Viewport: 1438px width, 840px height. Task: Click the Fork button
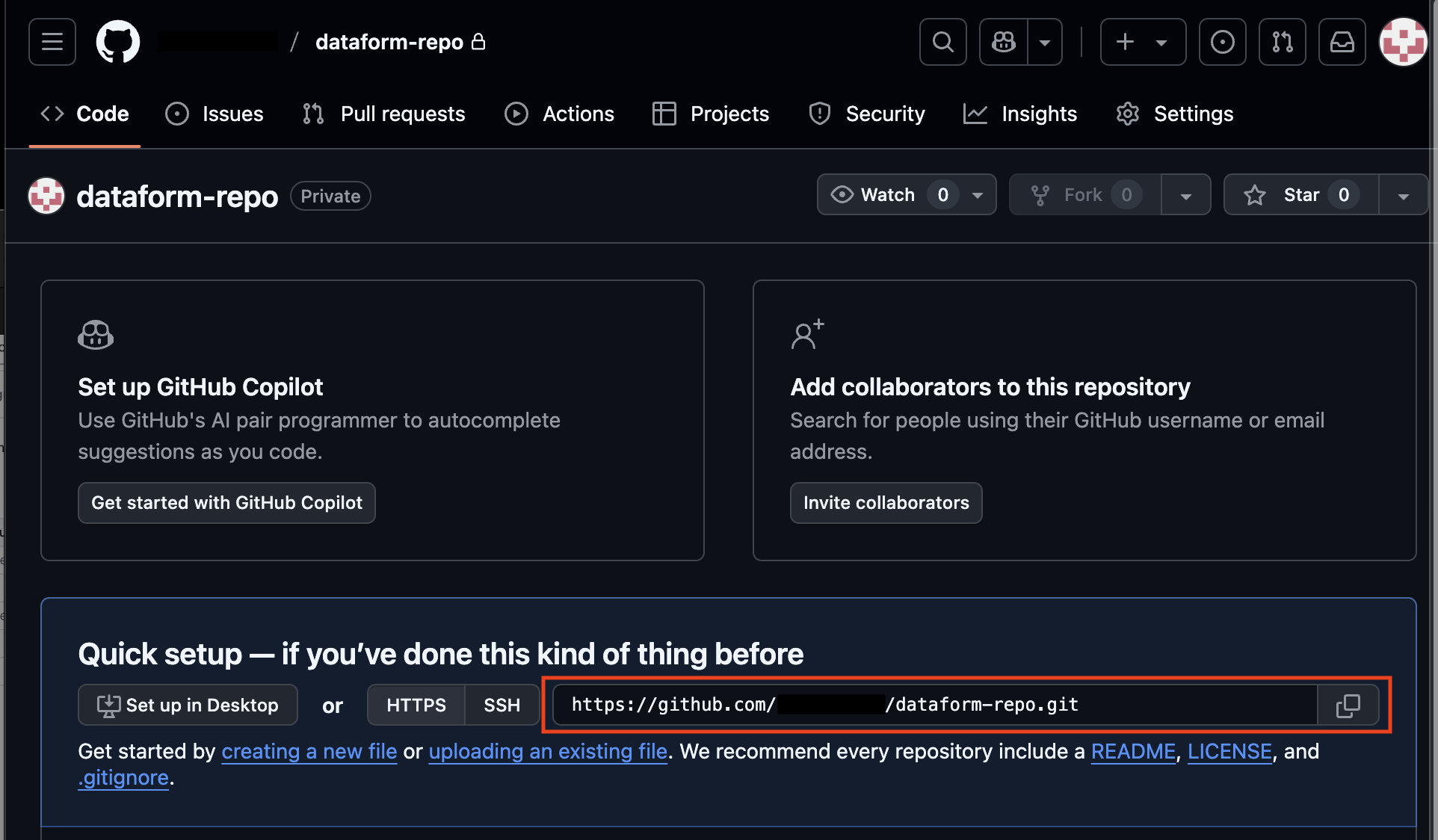[1085, 195]
